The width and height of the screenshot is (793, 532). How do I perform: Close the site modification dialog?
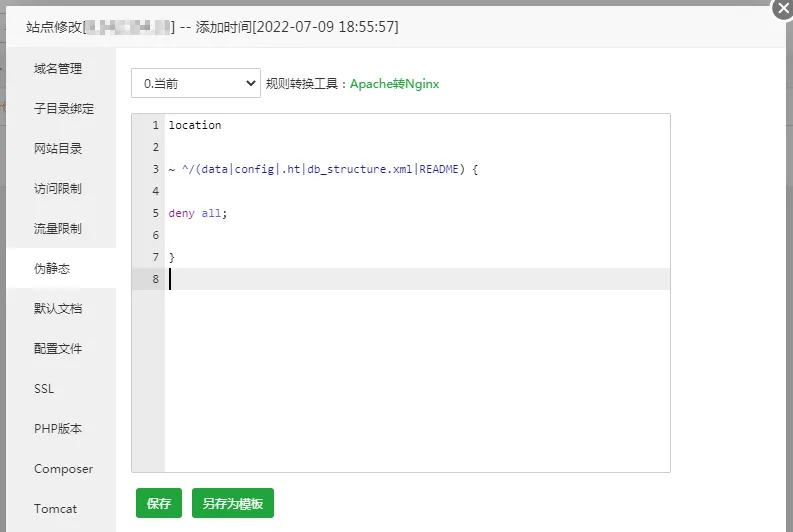(783, 8)
